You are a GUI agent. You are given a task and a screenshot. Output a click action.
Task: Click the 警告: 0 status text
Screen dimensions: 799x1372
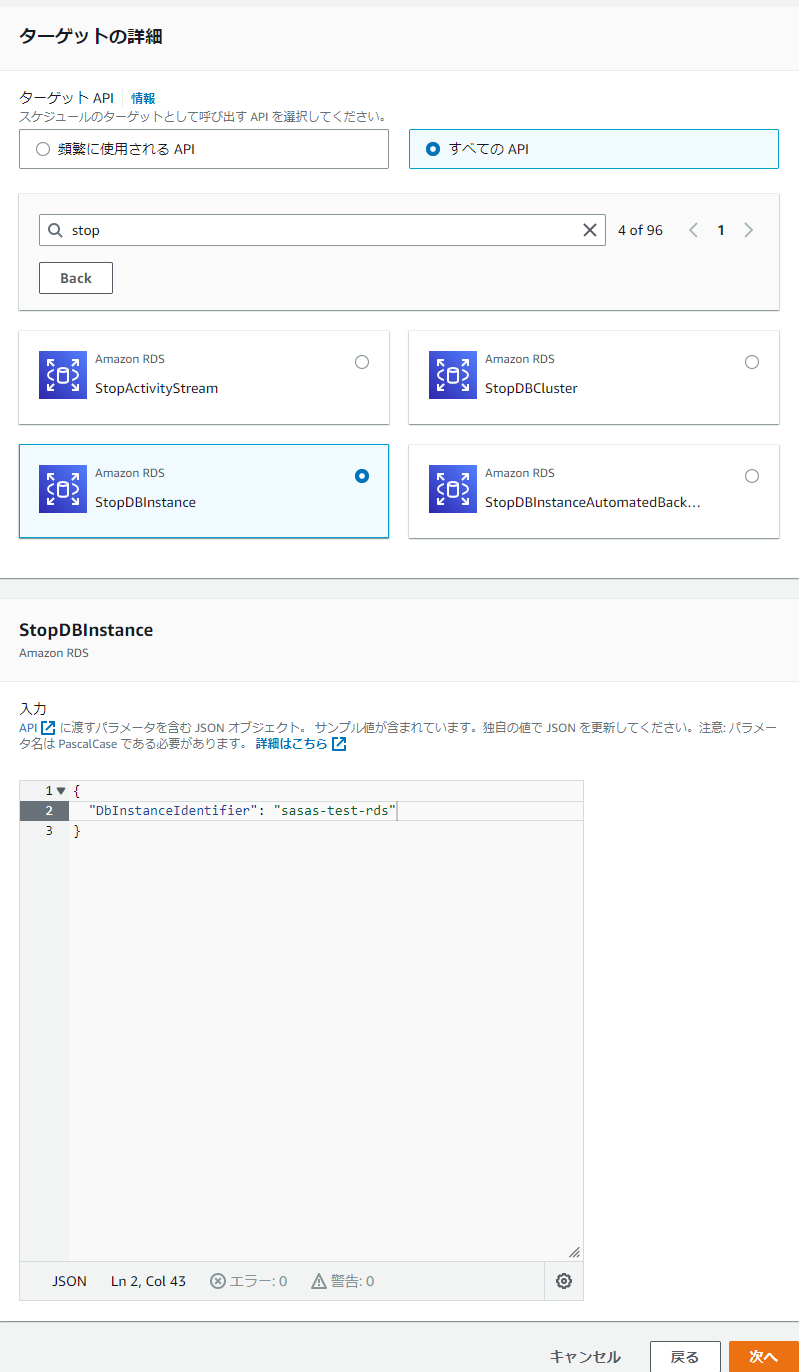pos(353,1281)
